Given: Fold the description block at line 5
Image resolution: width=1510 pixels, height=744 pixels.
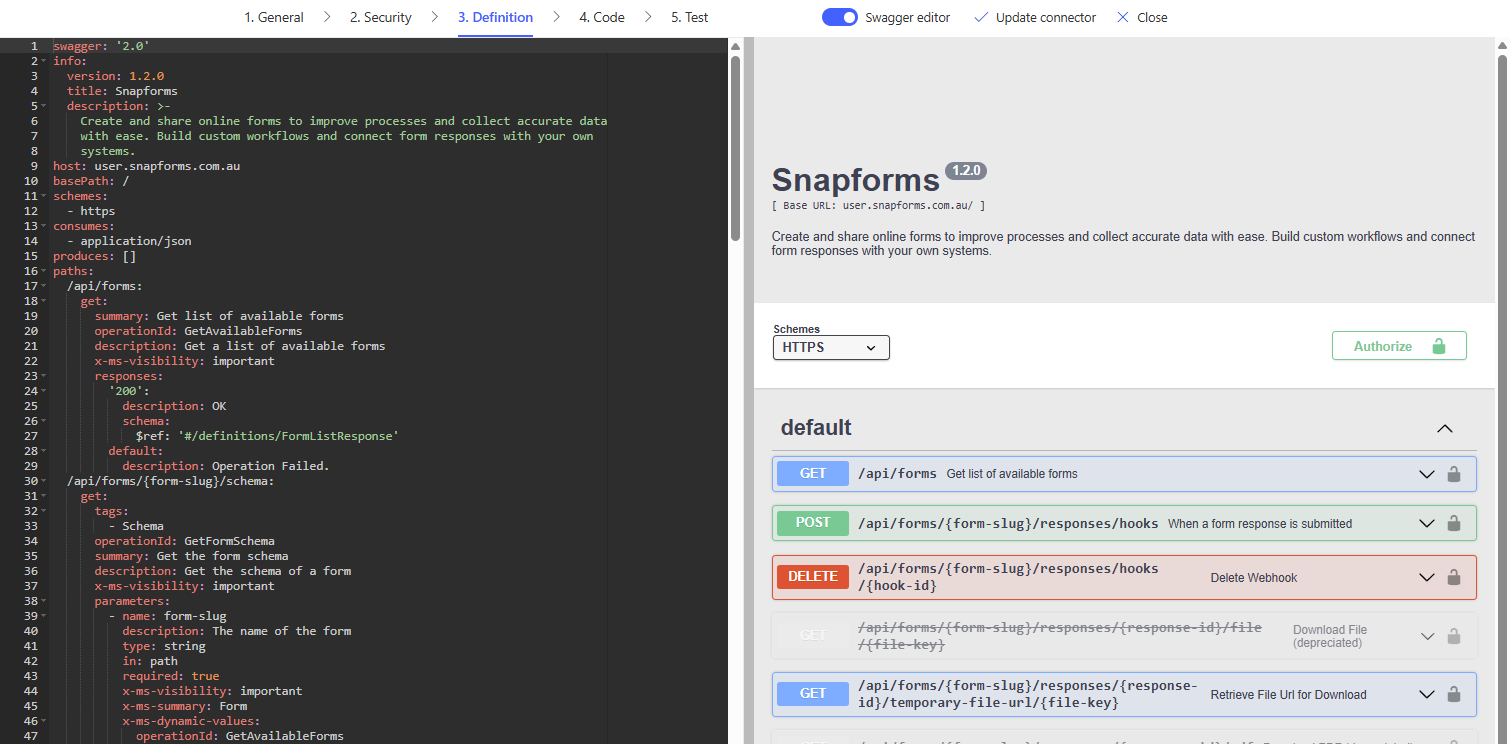Looking at the screenshot, I should 44,106.
